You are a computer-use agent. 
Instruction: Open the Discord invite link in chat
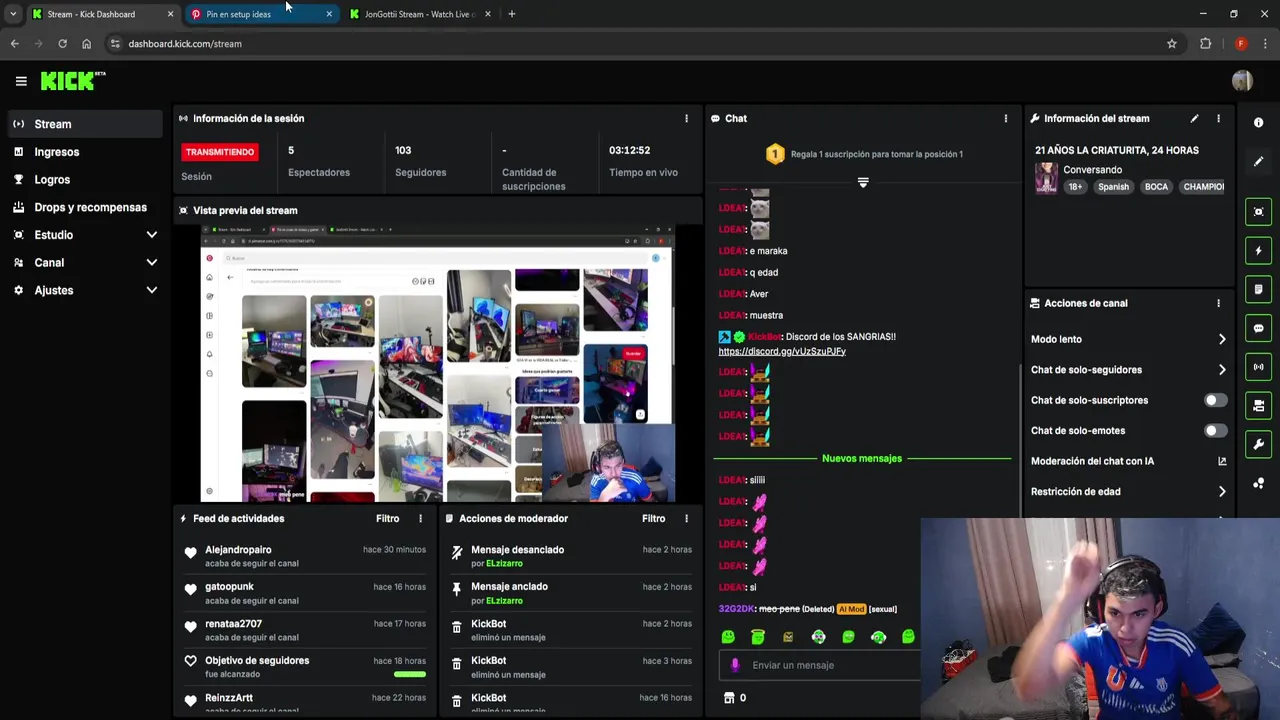tap(782, 351)
